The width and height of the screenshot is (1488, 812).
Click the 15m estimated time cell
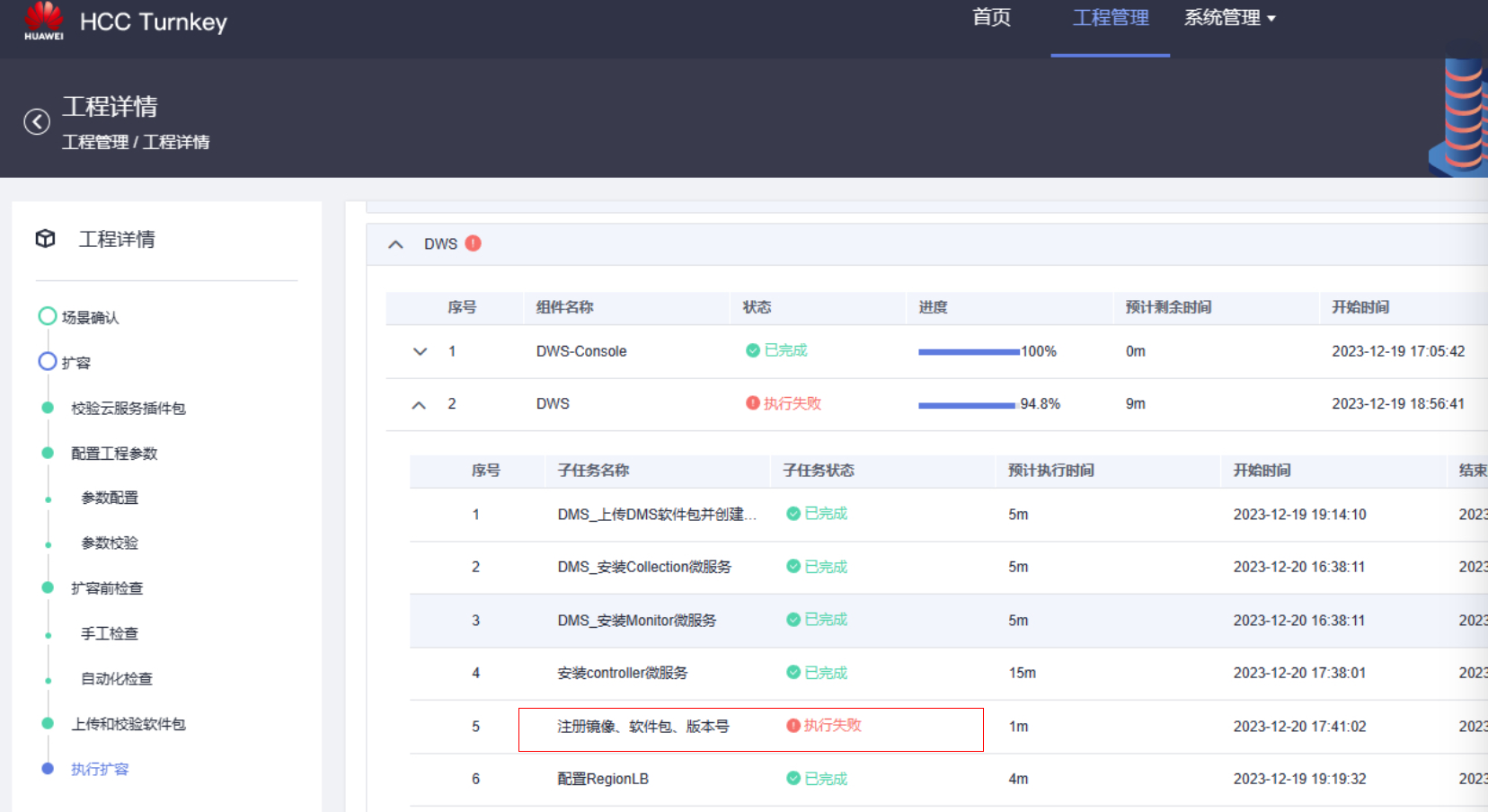[x=1023, y=673]
